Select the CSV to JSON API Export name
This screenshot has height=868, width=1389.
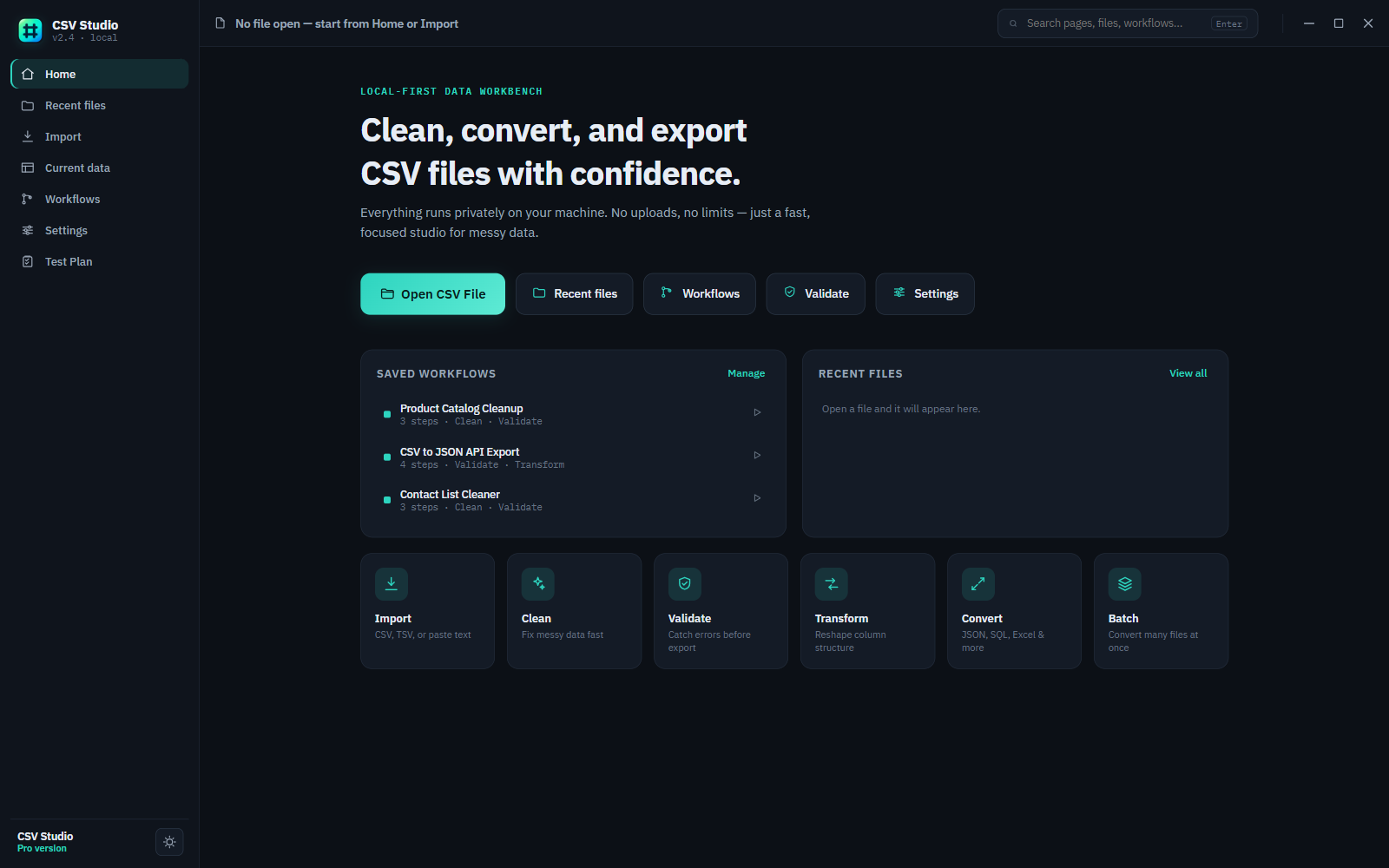[459, 451]
